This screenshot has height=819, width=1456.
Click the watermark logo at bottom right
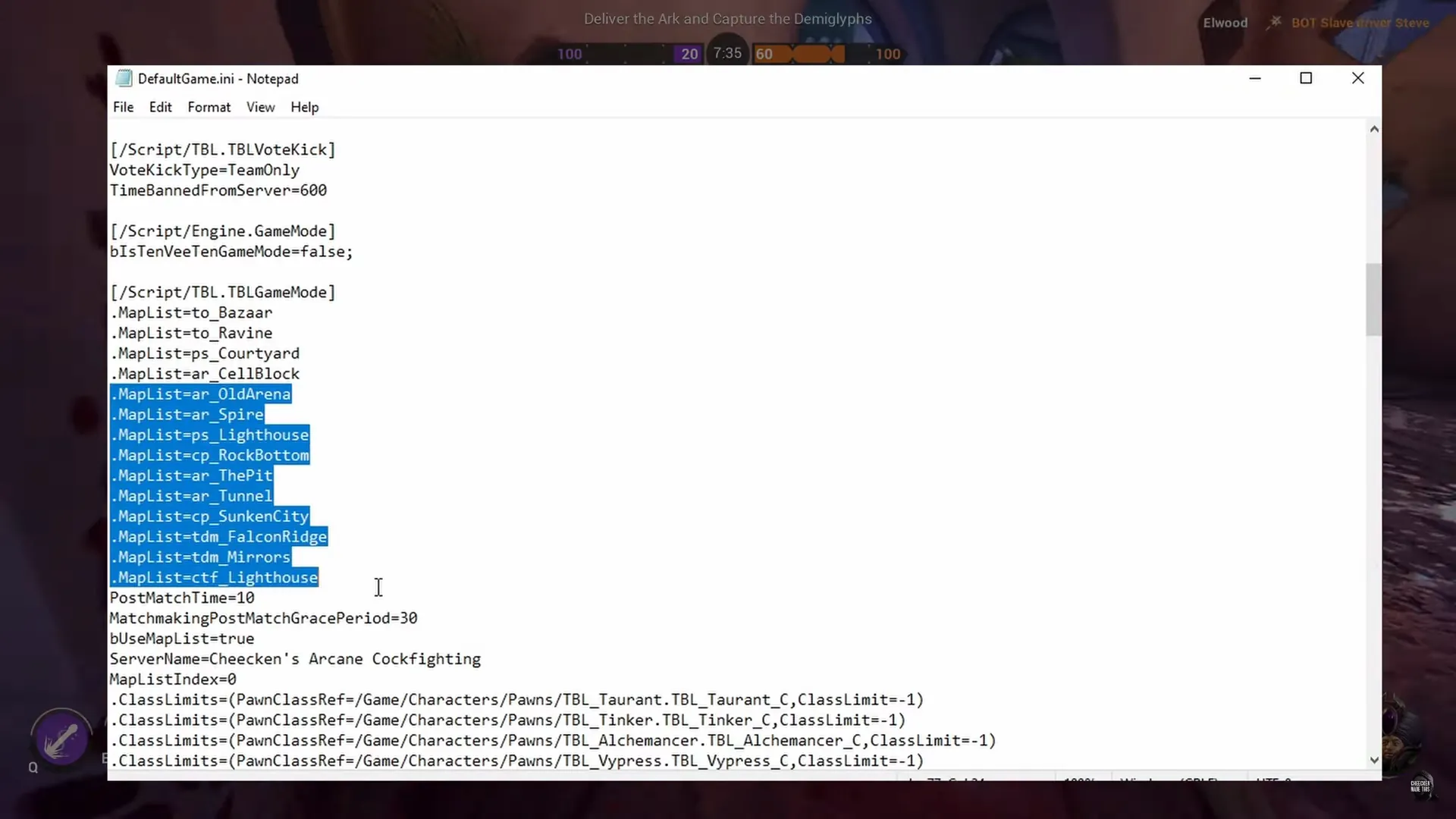pyautogui.click(x=1420, y=786)
